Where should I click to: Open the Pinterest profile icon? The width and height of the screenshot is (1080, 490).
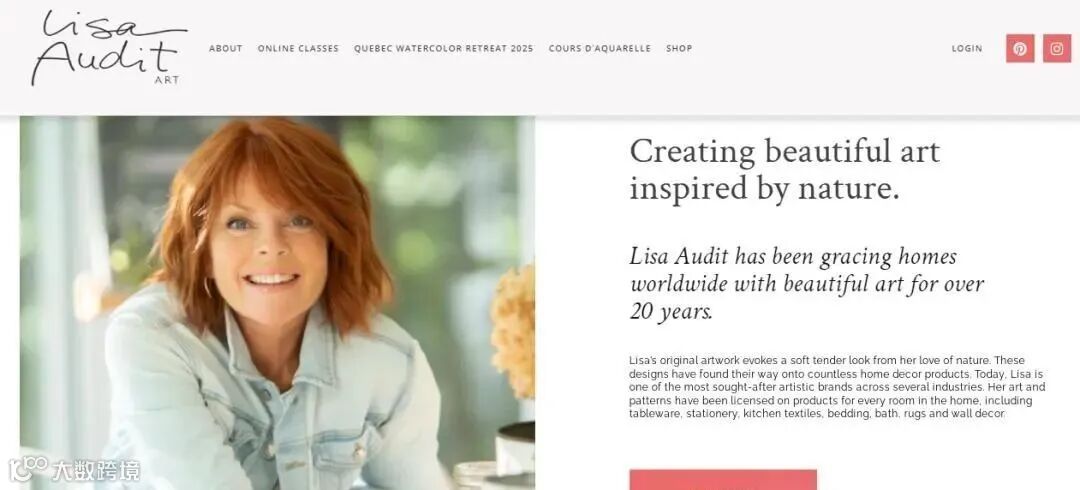tap(1020, 48)
